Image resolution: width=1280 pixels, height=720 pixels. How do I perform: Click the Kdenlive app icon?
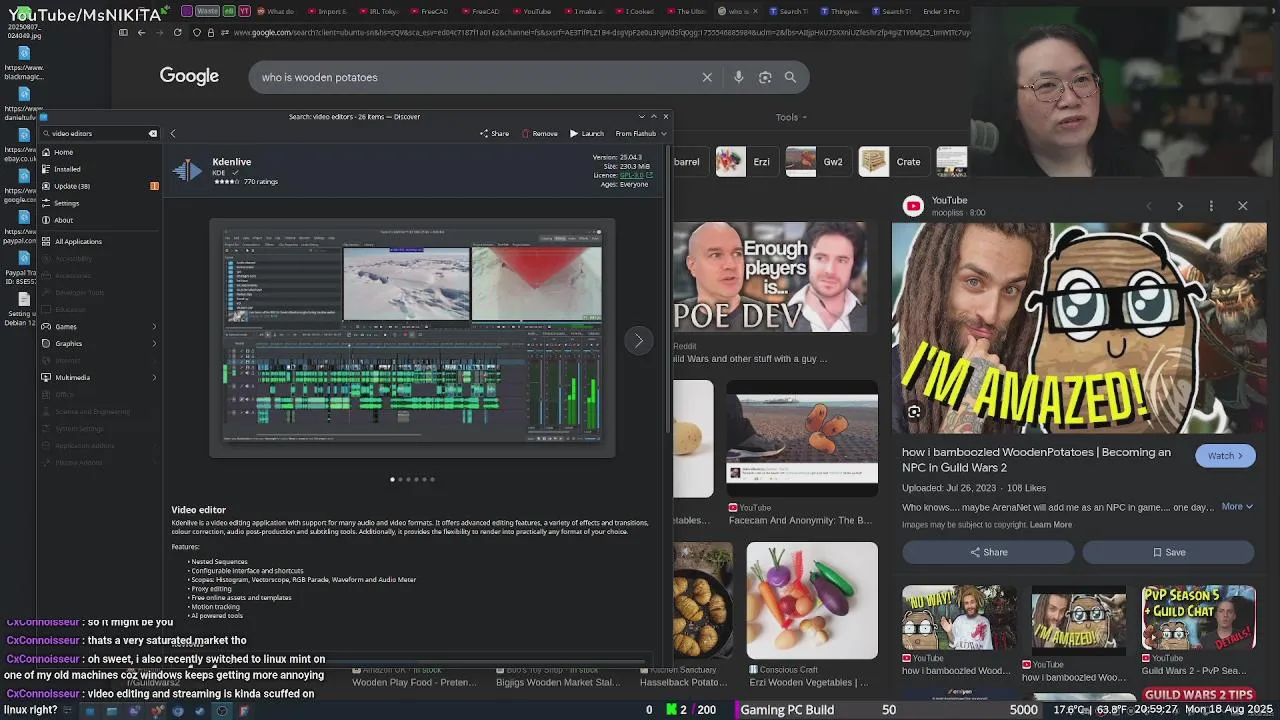187,170
